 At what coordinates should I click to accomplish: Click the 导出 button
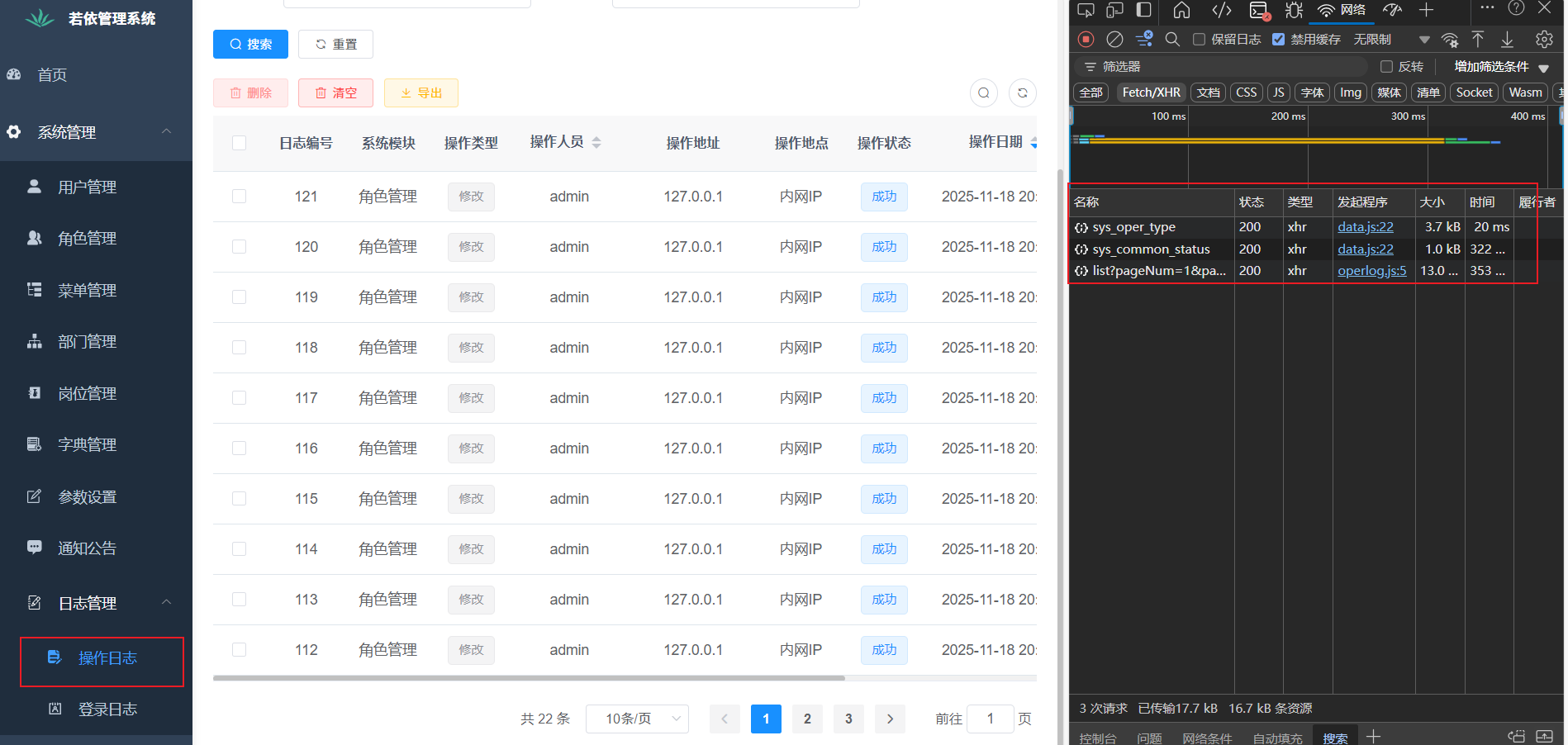pyautogui.click(x=421, y=93)
